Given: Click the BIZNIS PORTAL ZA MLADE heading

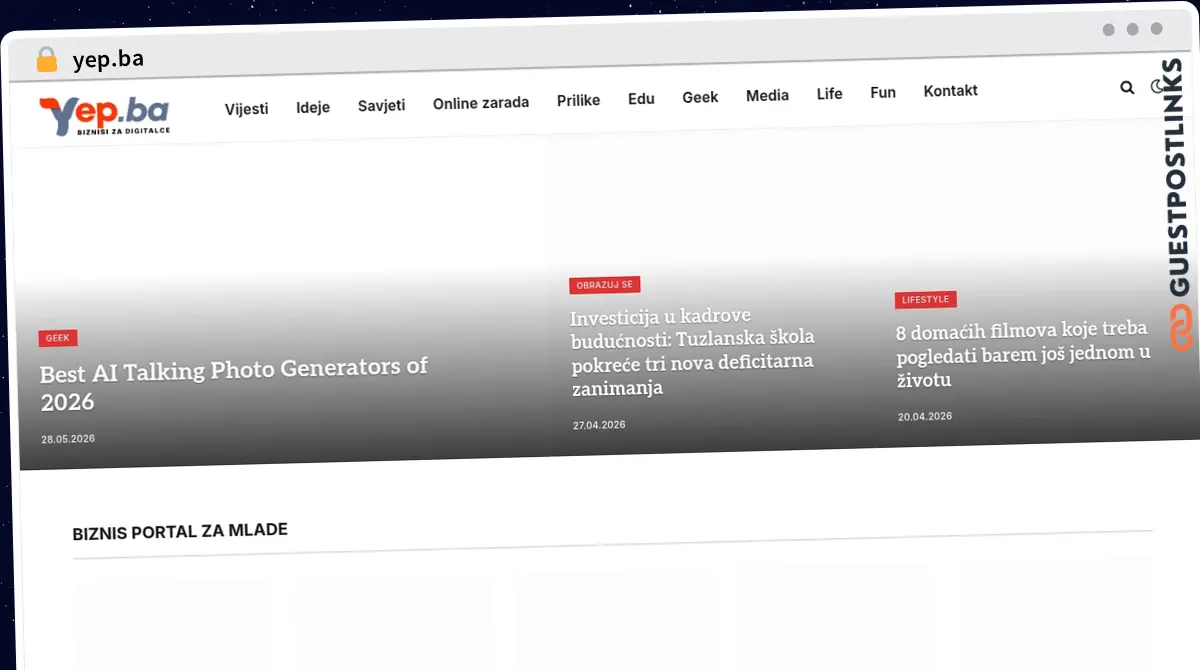Looking at the screenshot, I should (x=180, y=531).
